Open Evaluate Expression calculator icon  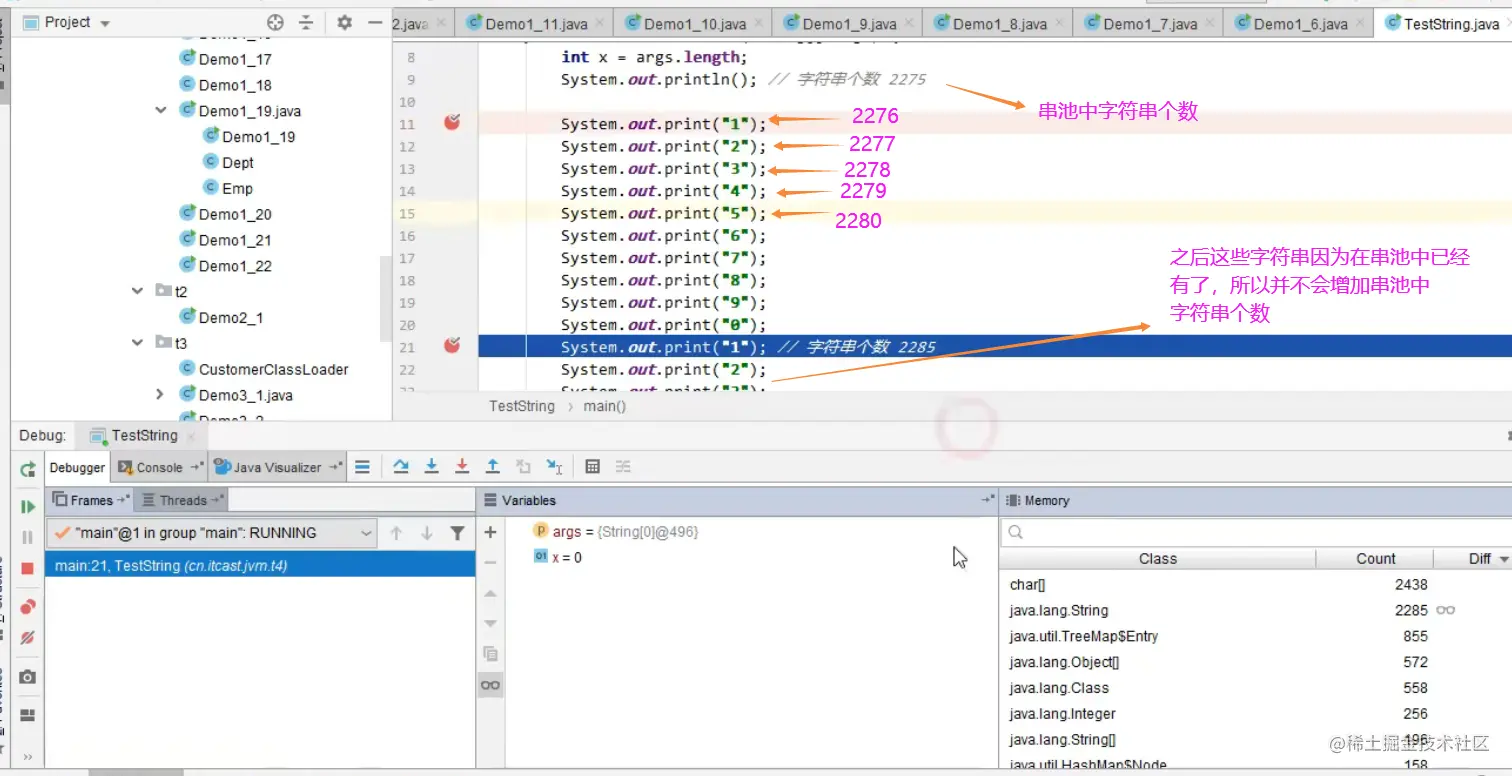592,467
